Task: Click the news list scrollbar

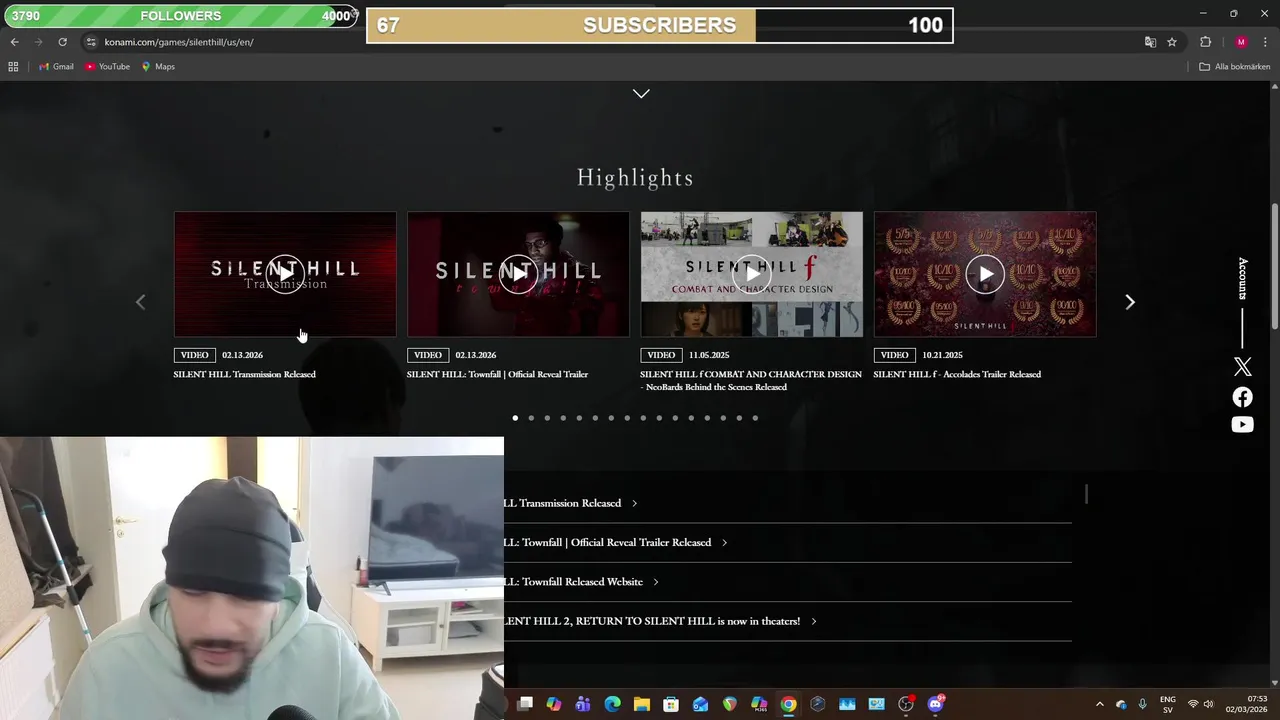Action: tap(1086, 494)
